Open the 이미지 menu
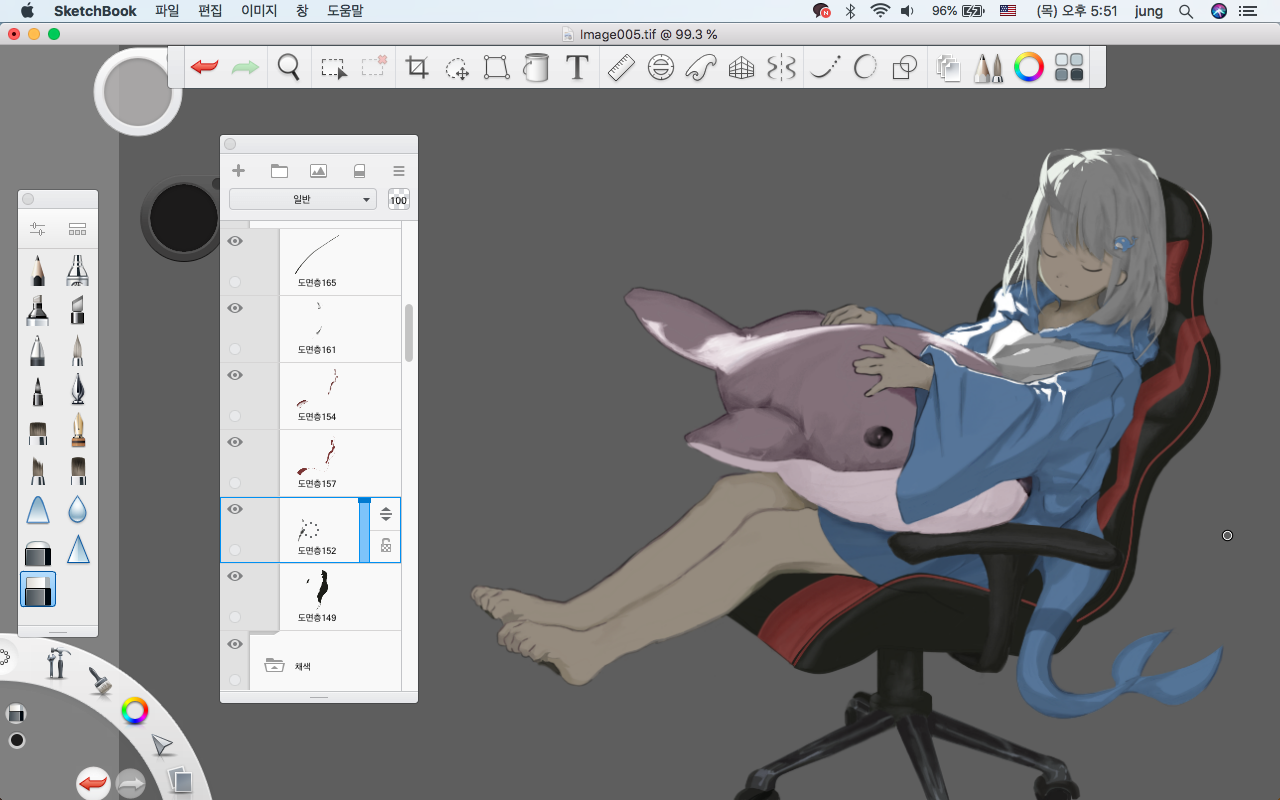The image size is (1280, 800). point(259,11)
